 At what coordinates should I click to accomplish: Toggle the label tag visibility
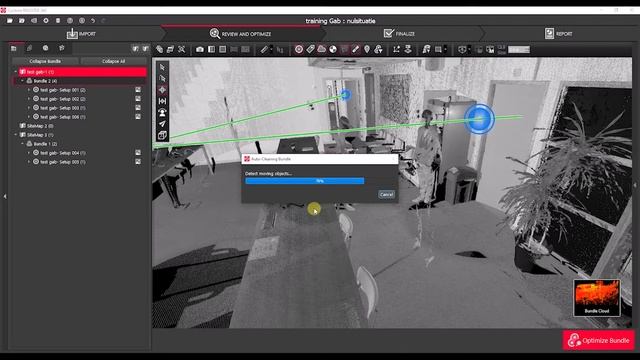click(310, 49)
